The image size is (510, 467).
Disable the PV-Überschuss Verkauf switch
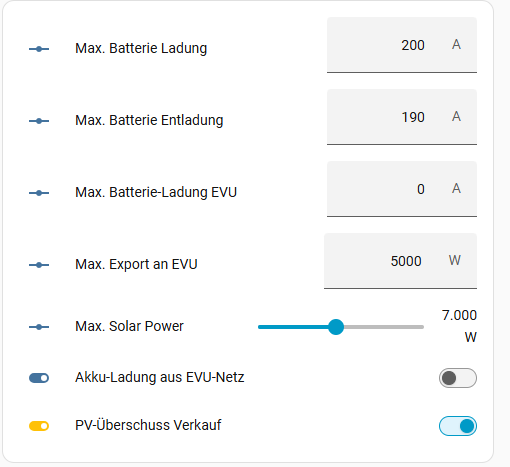(458, 426)
